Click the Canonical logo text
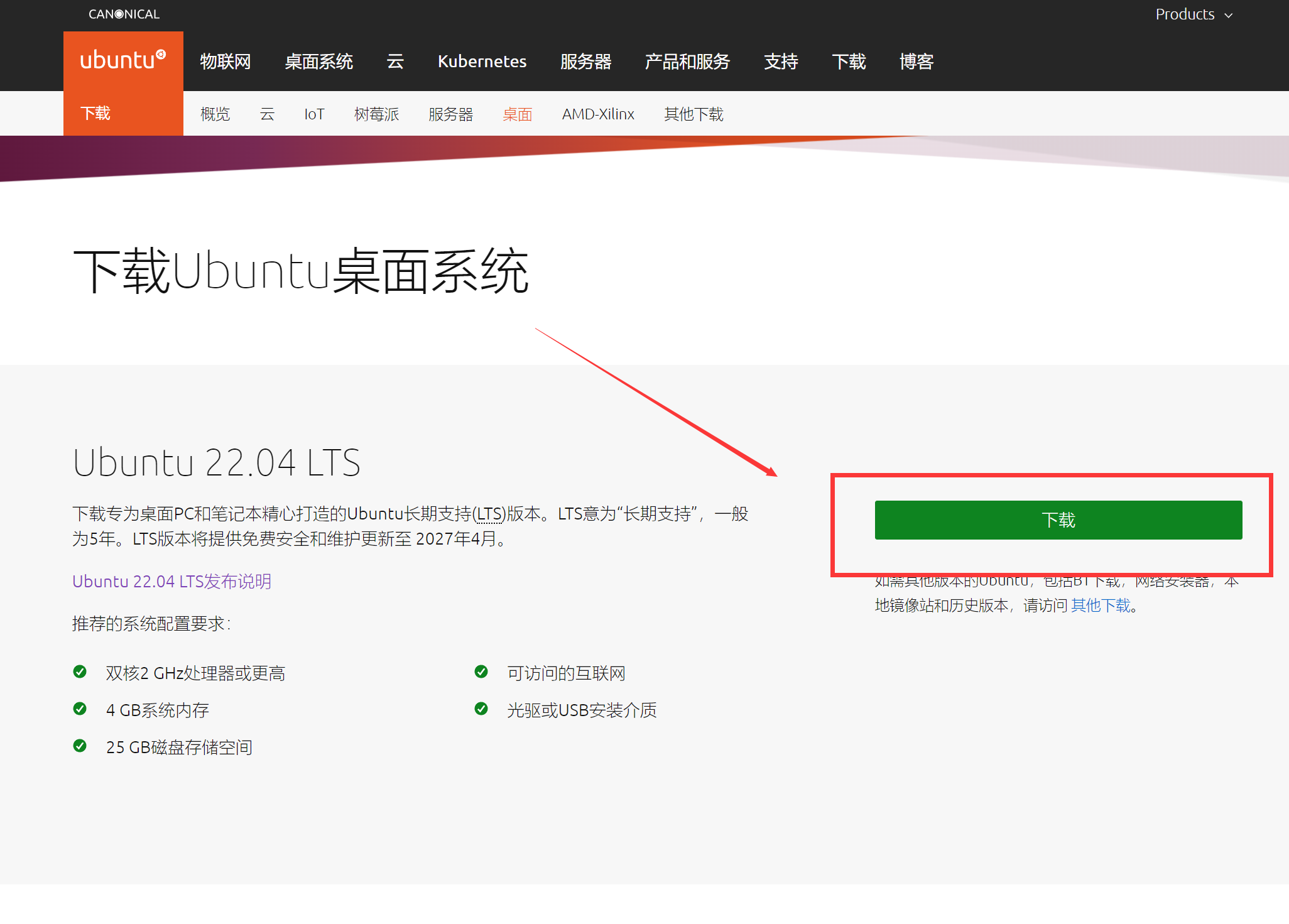Viewport: 1289px width, 924px height. (x=124, y=14)
